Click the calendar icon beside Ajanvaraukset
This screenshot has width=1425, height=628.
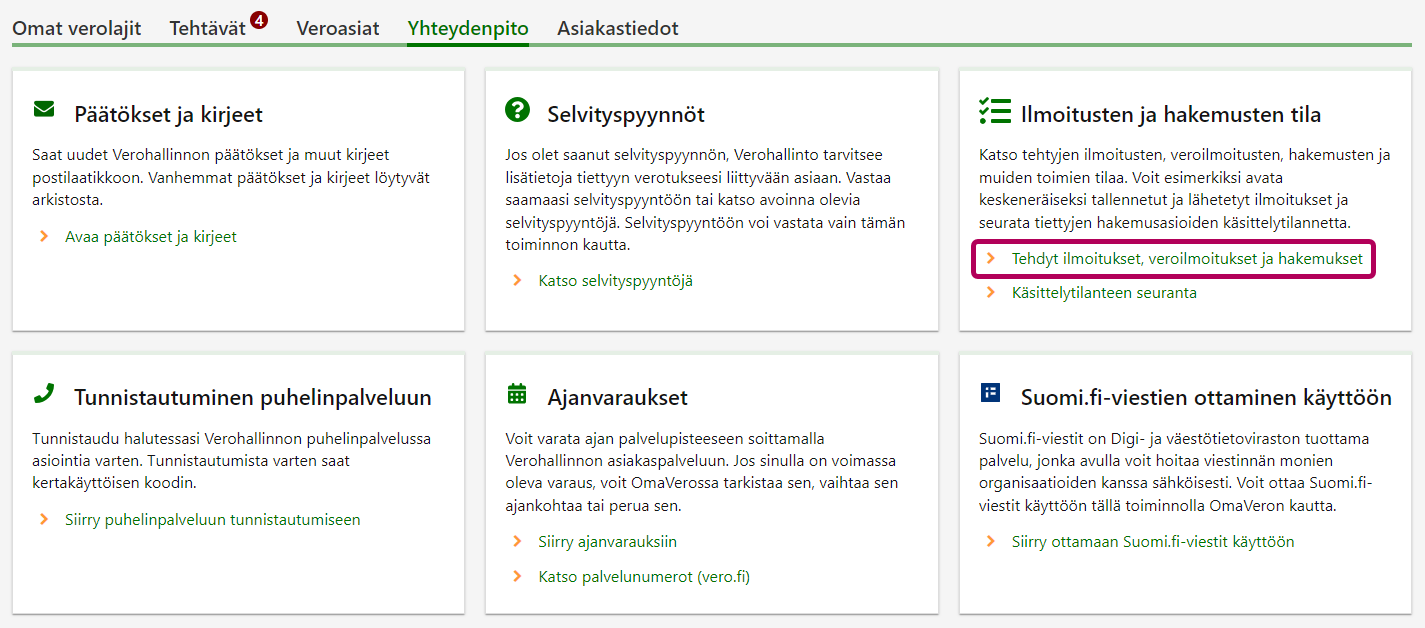coord(517,394)
